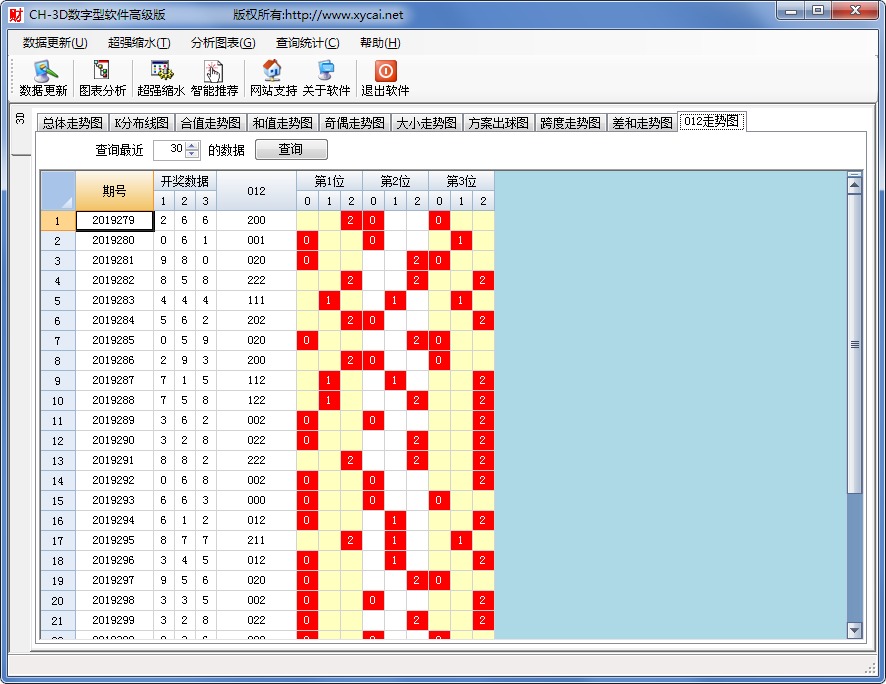
Task: Click the app logo in the title bar
Action: 15,14
